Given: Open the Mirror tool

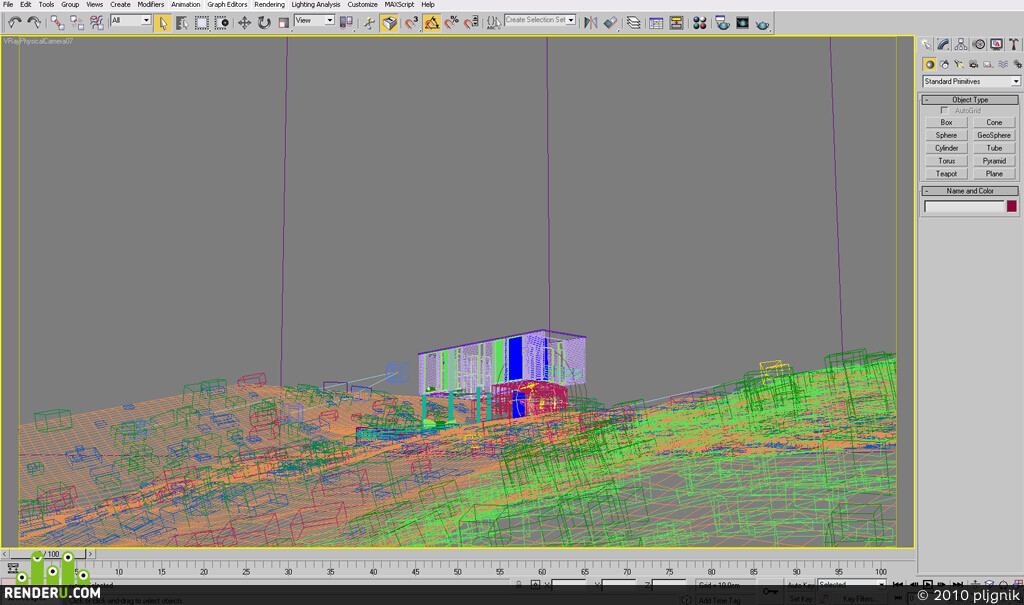Looking at the screenshot, I should (x=590, y=23).
